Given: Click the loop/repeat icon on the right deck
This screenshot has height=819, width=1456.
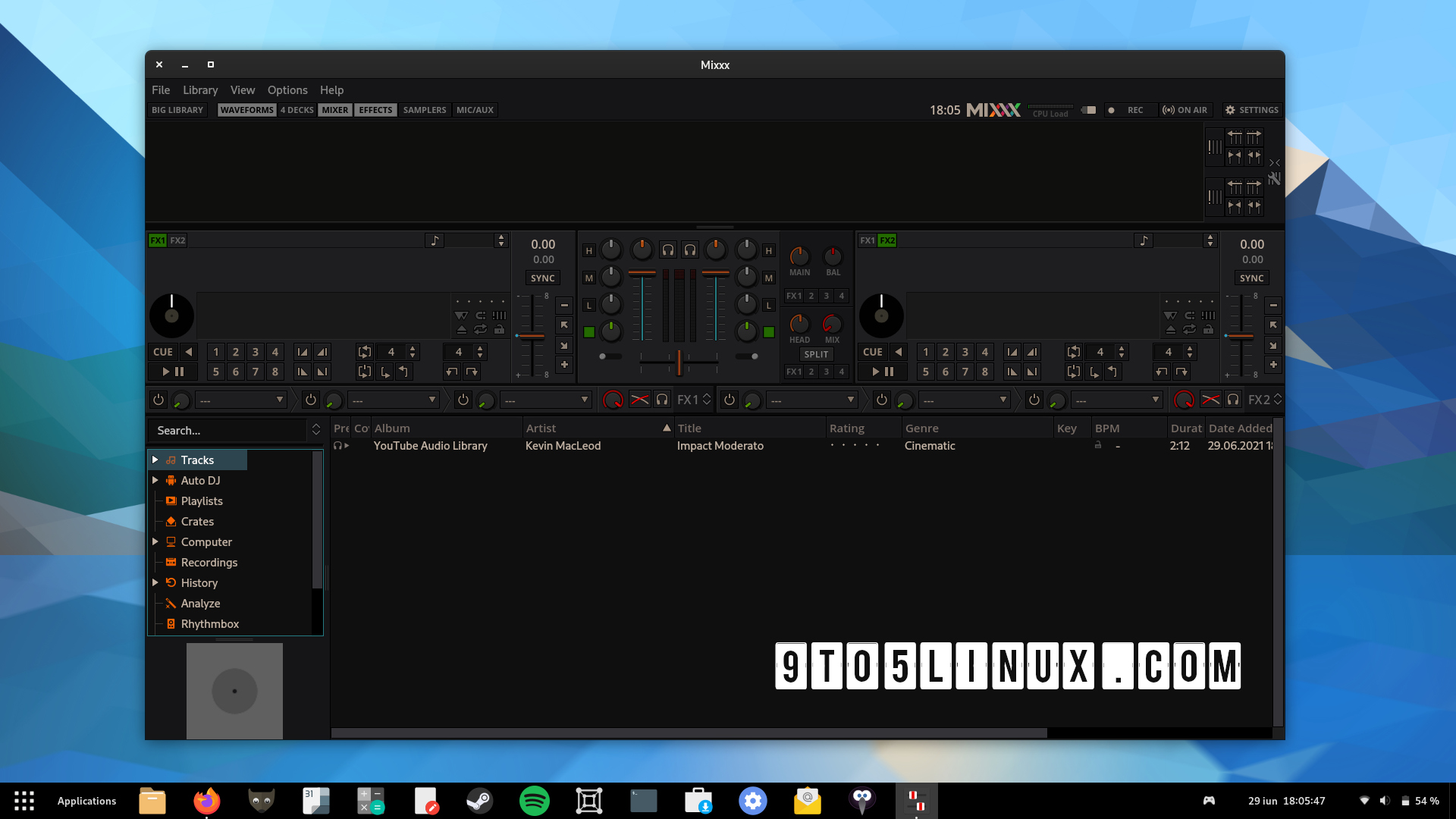Looking at the screenshot, I should click(x=1188, y=331).
